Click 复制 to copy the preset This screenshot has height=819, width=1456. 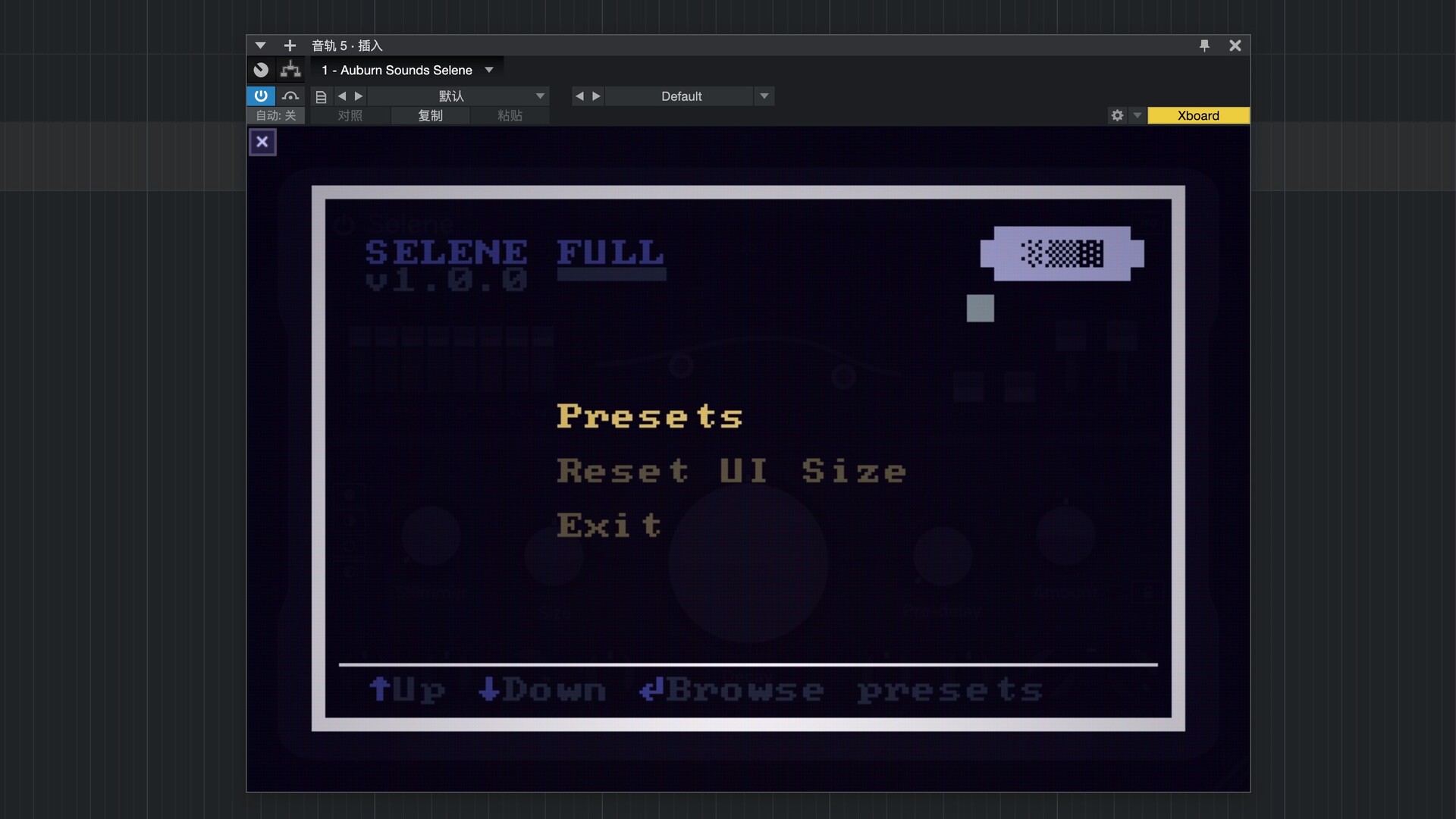[x=431, y=115]
